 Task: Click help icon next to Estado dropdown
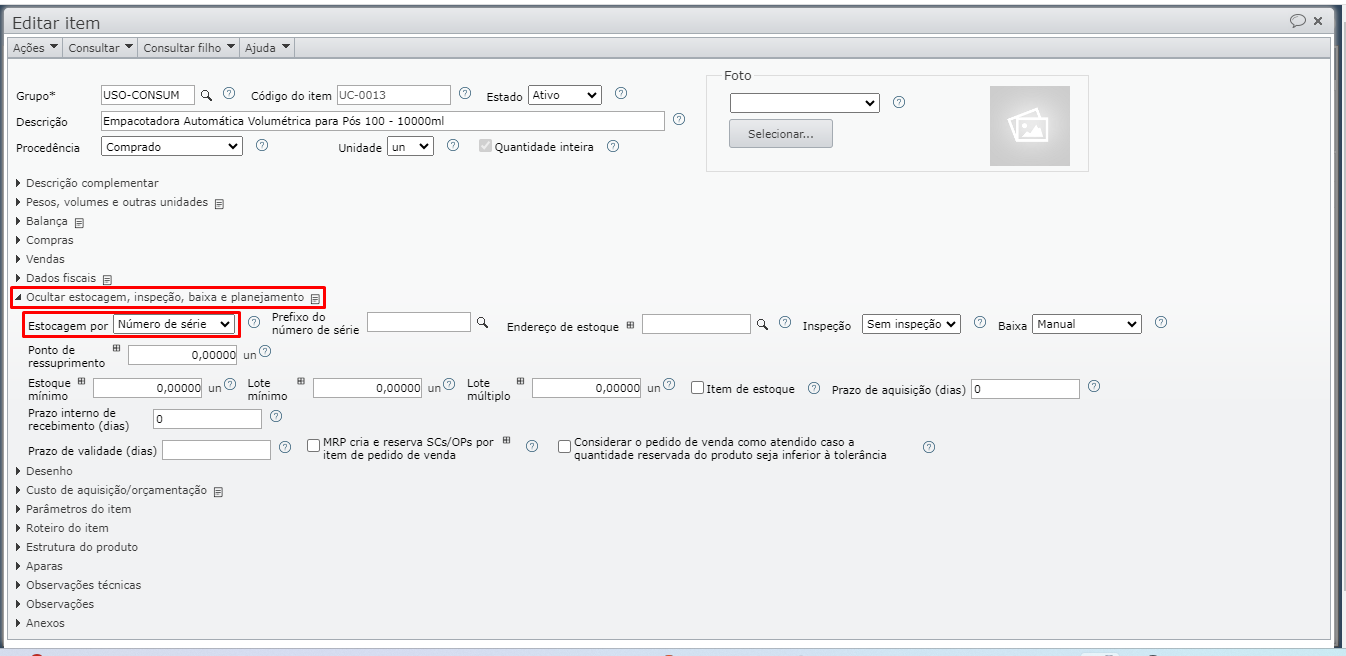click(621, 94)
